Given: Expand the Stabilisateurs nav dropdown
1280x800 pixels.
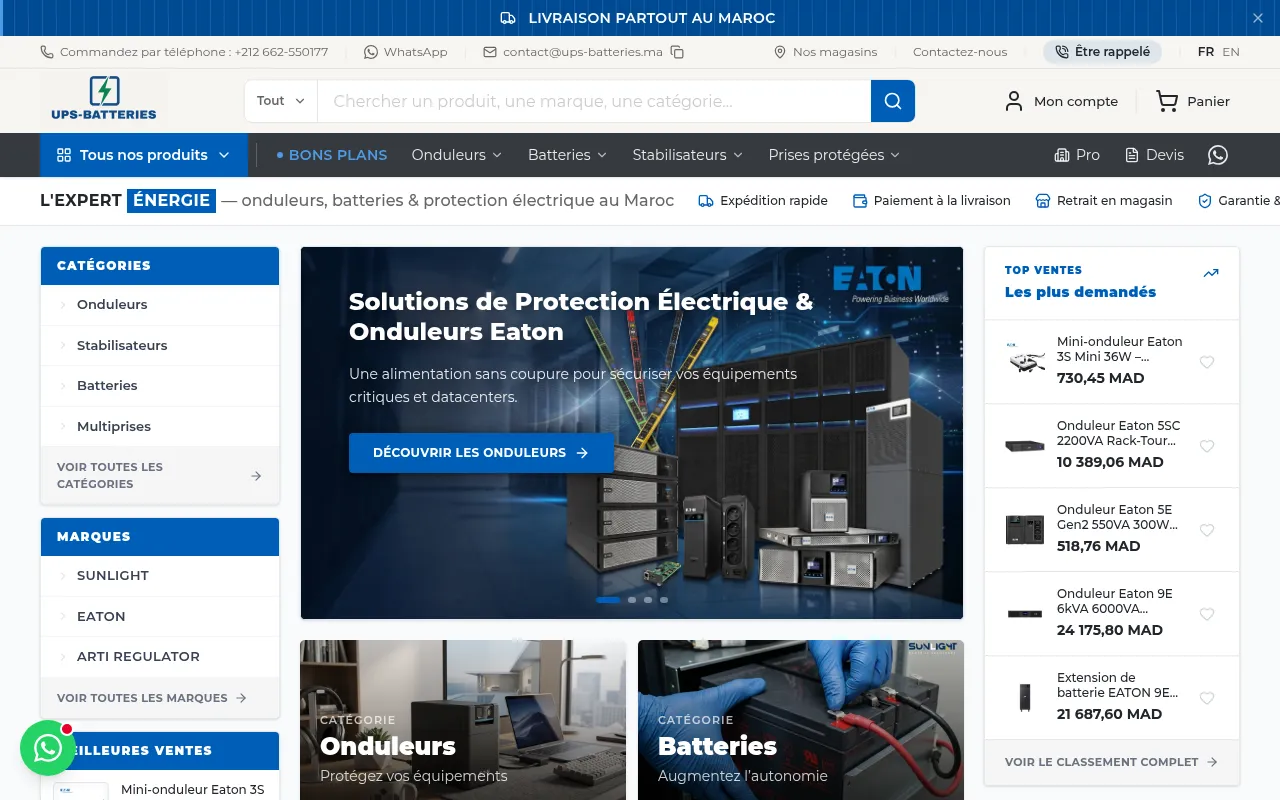Looking at the screenshot, I should point(688,155).
